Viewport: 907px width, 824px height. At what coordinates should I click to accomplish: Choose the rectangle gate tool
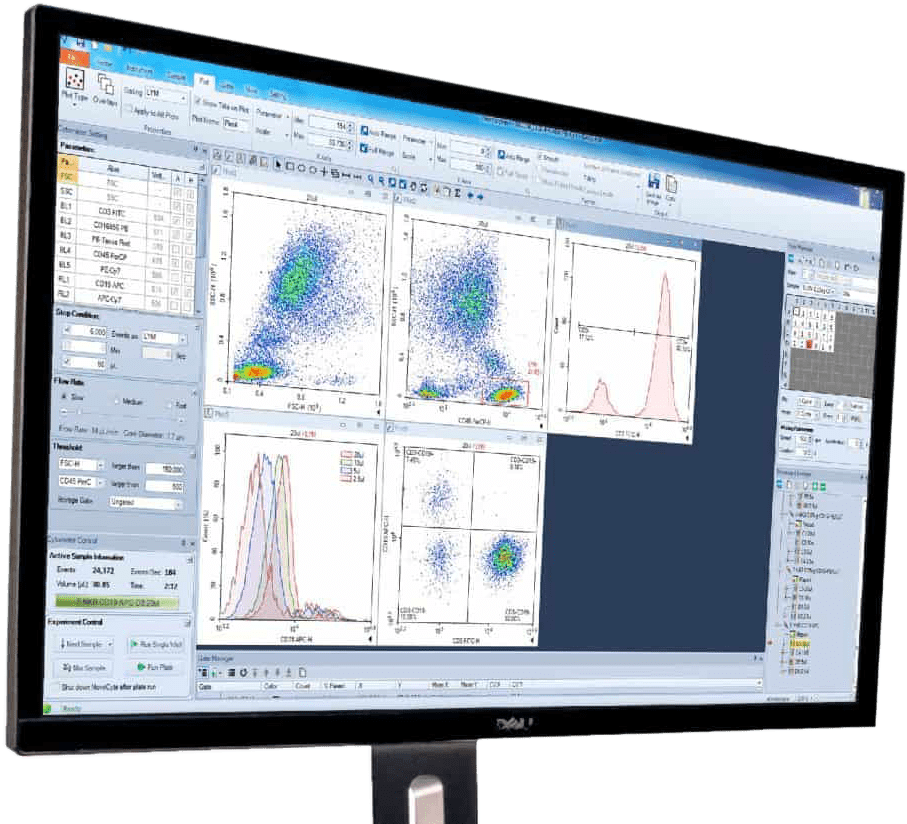click(290, 165)
